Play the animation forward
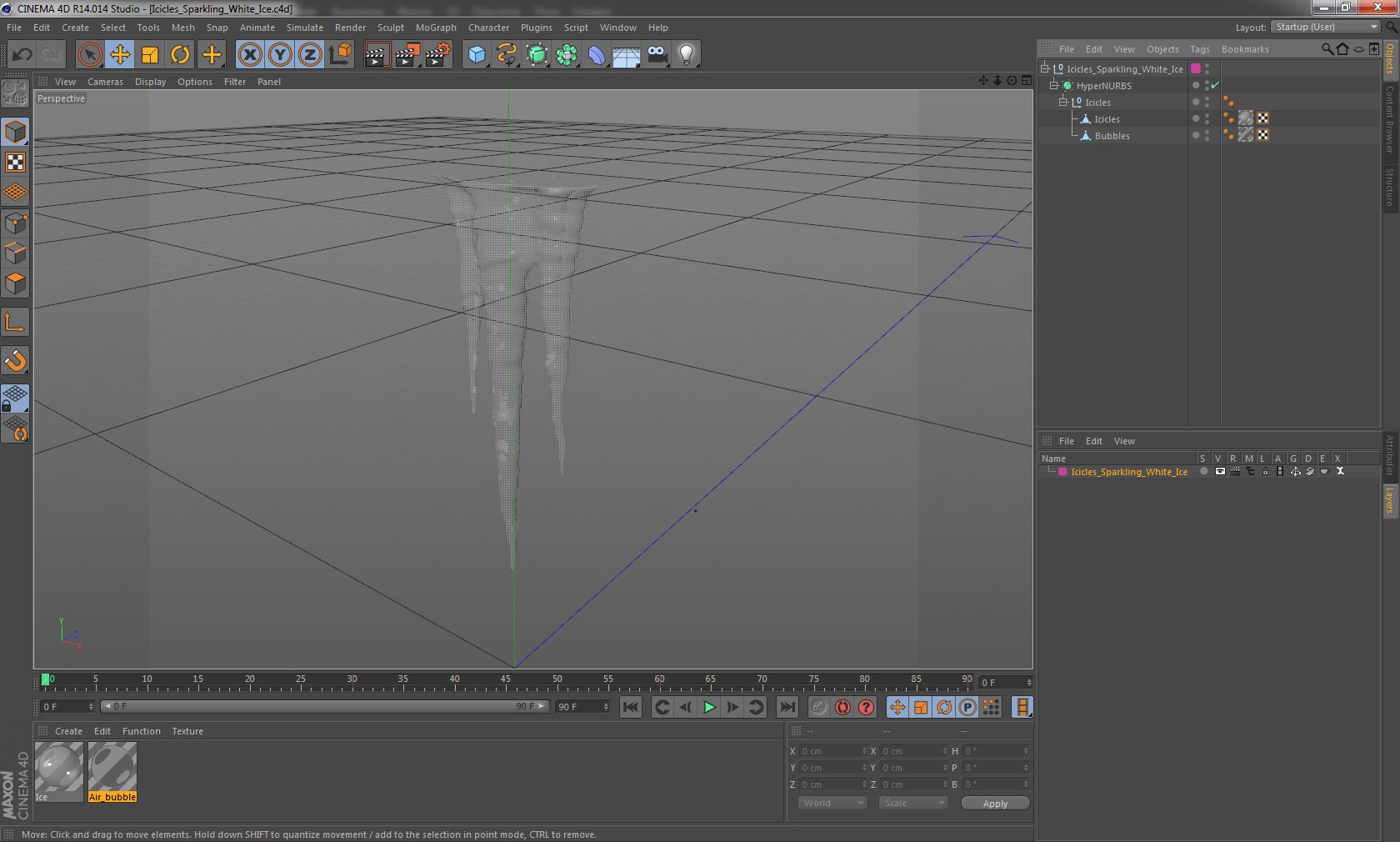Screen dimensions: 1400x842 click(x=709, y=707)
